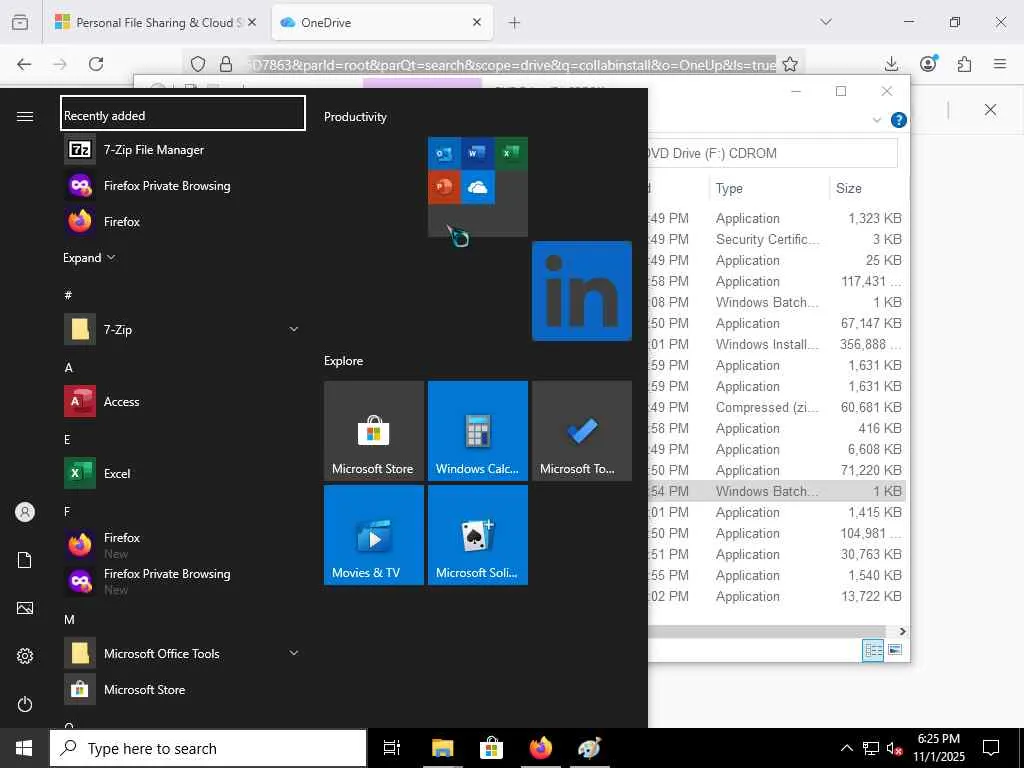The height and width of the screenshot is (768, 1024).
Task: Click the taskbar search box
Action: click(208, 748)
